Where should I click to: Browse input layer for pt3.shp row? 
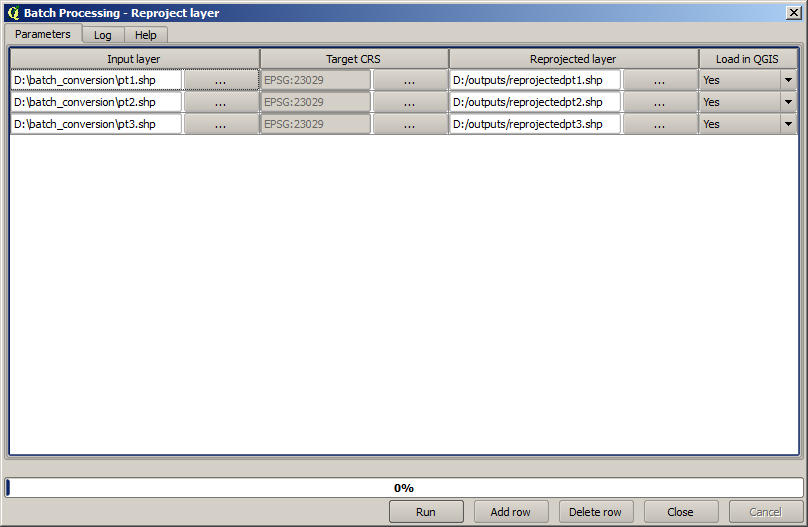pyautogui.click(x=220, y=124)
